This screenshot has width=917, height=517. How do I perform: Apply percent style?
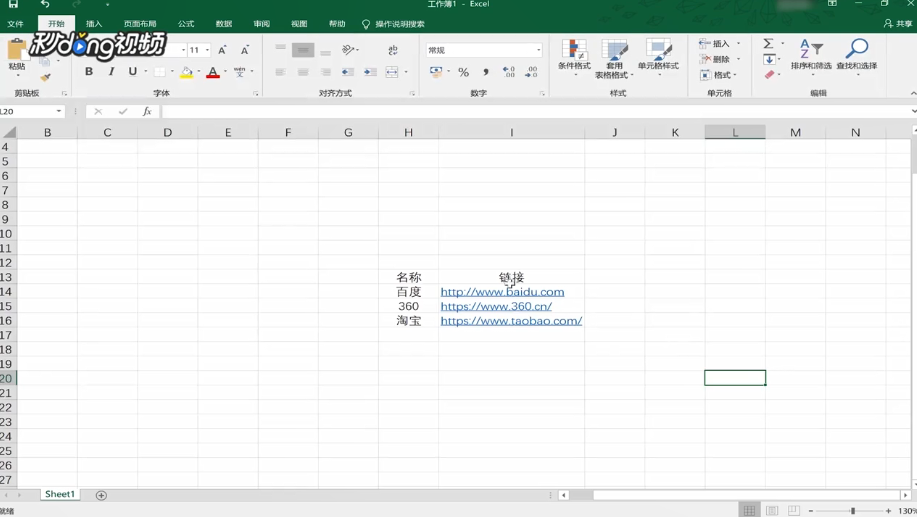tap(464, 72)
